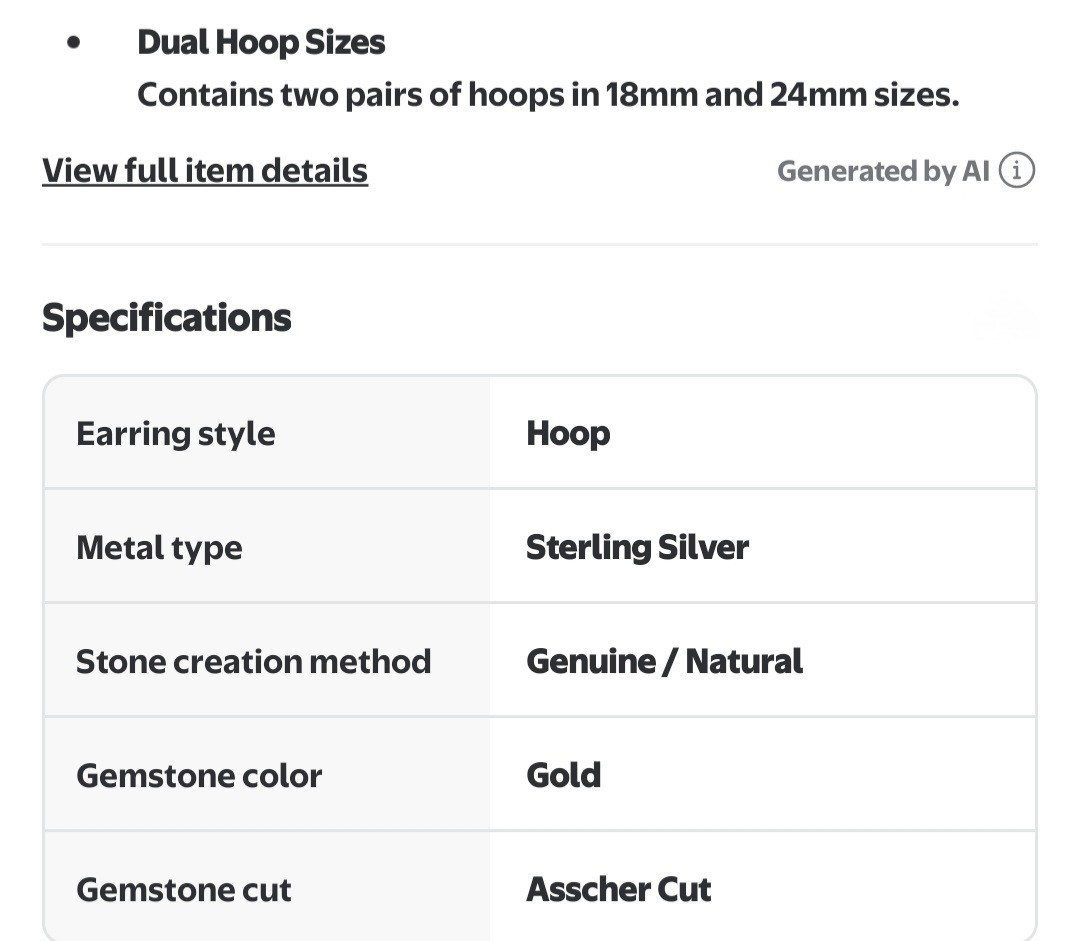Viewport: 1080px width, 941px height.
Task: Select the Asscher Cut value
Action: tap(619, 889)
